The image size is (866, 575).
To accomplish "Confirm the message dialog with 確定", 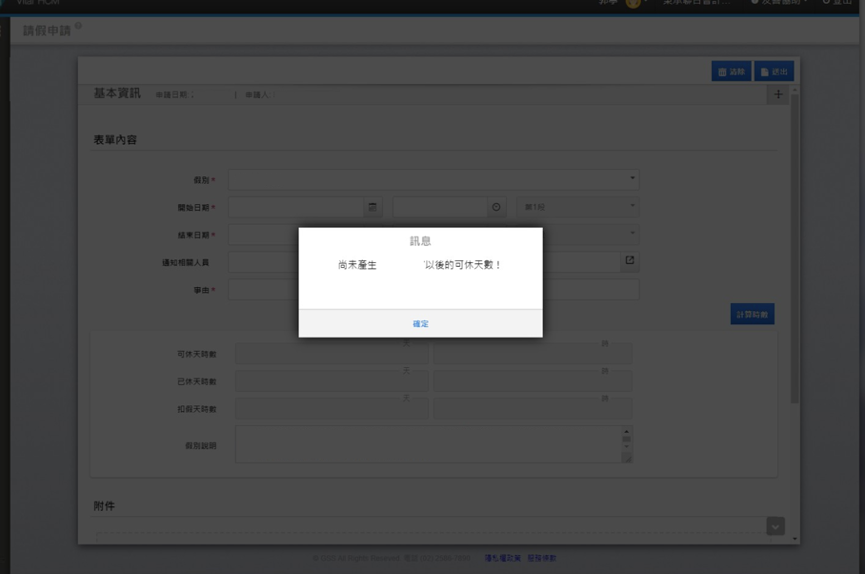I will click(x=420, y=324).
